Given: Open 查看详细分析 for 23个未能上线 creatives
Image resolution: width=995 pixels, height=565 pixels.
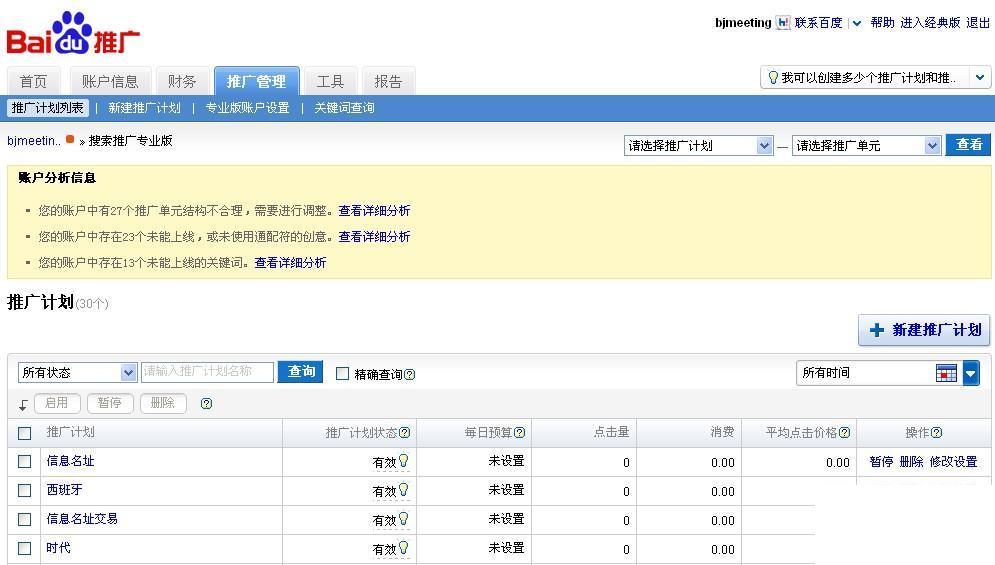Looking at the screenshot, I should tap(374, 237).
